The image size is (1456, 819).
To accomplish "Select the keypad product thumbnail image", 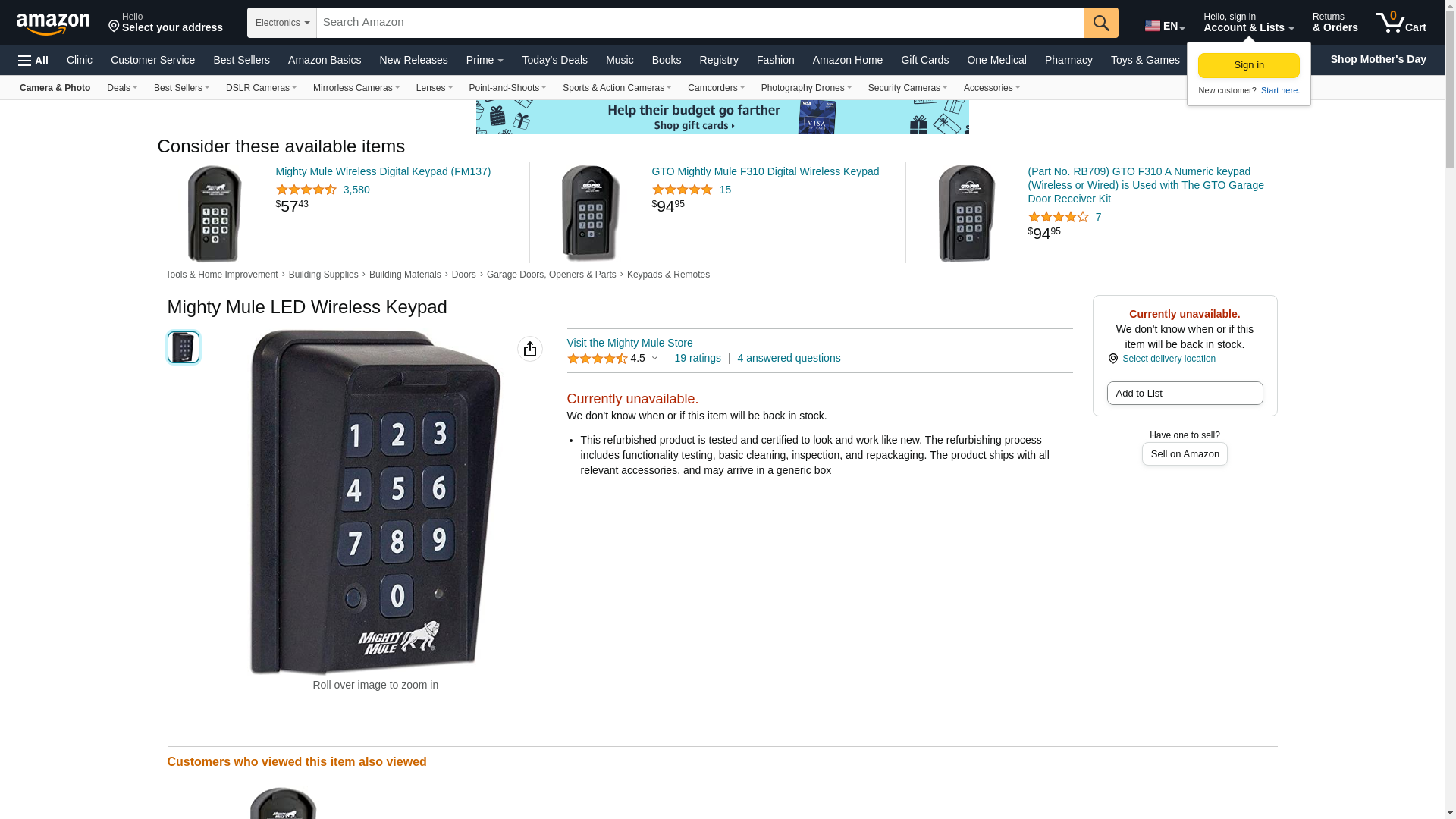I will click(x=184, y=347).
